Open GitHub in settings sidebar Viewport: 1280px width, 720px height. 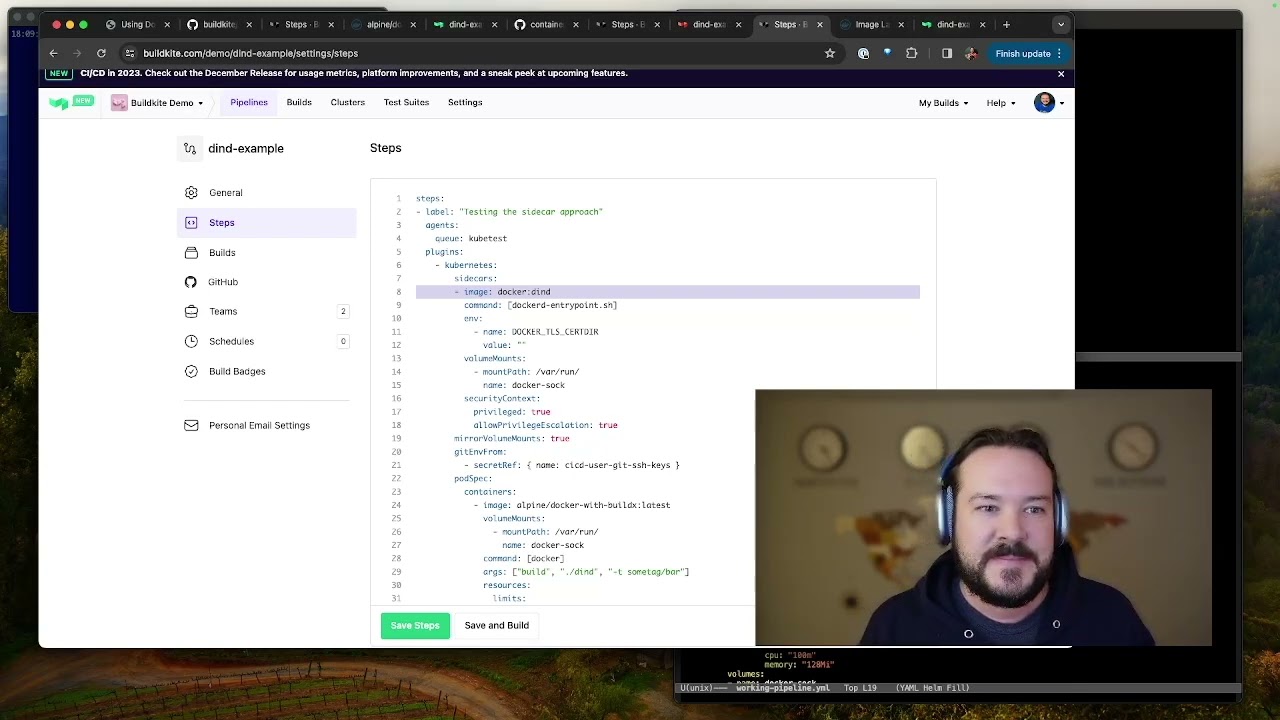[223, 282]
